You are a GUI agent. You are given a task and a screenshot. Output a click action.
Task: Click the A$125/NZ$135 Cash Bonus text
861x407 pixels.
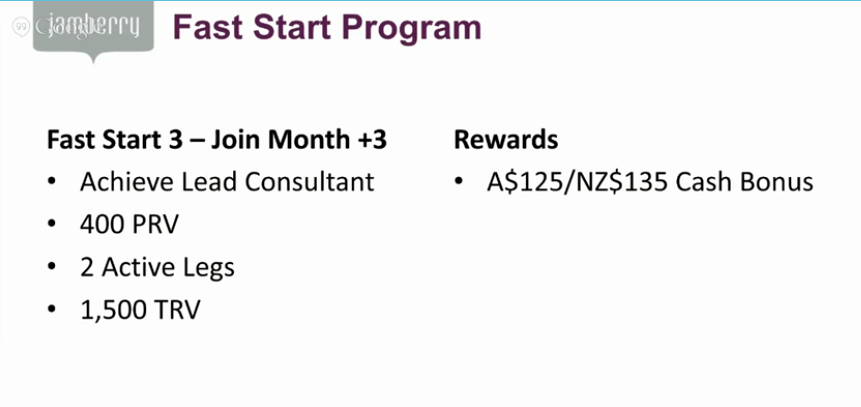[x=650, y=182]
